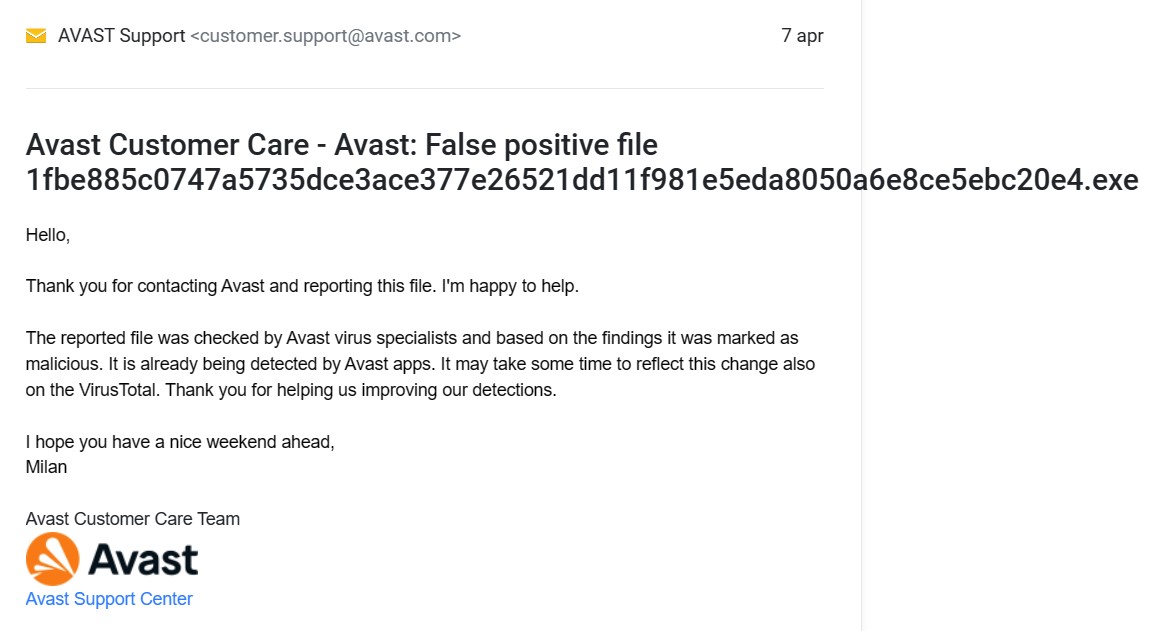This screenshot has height=631, width=1152.
Task: Click the long .exe file hash in subject
Action: (x=581, y=180)
